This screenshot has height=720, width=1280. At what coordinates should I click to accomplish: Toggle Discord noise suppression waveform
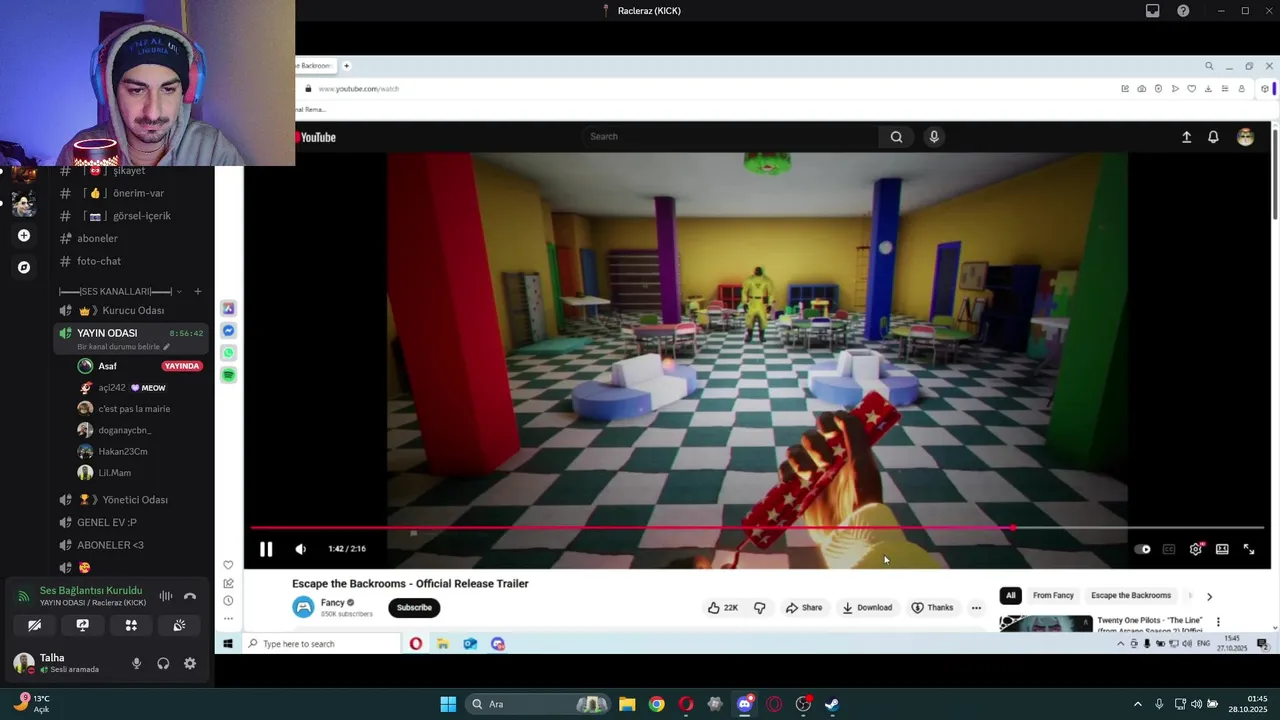pyautogui.click(x=166, y=596)
